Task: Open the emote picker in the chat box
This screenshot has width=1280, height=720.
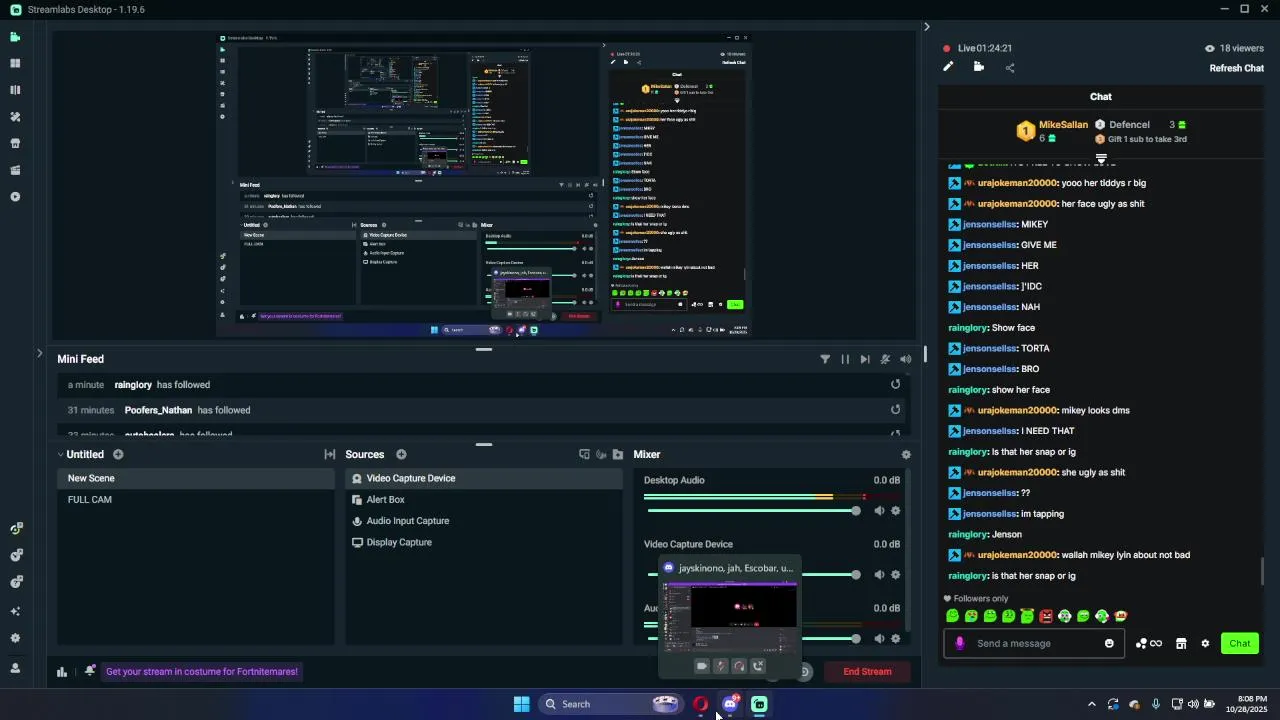Action: (x=1109, y=643)
